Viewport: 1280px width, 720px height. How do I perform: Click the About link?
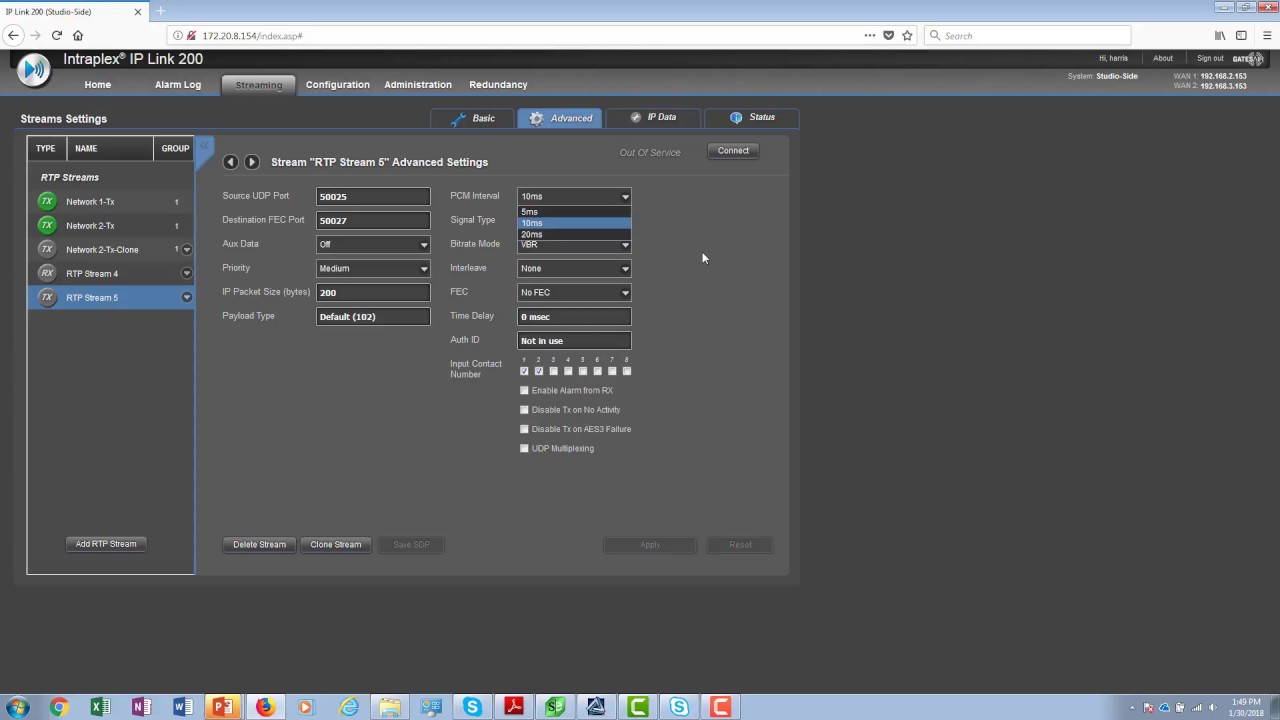(x=1163, y=58)
